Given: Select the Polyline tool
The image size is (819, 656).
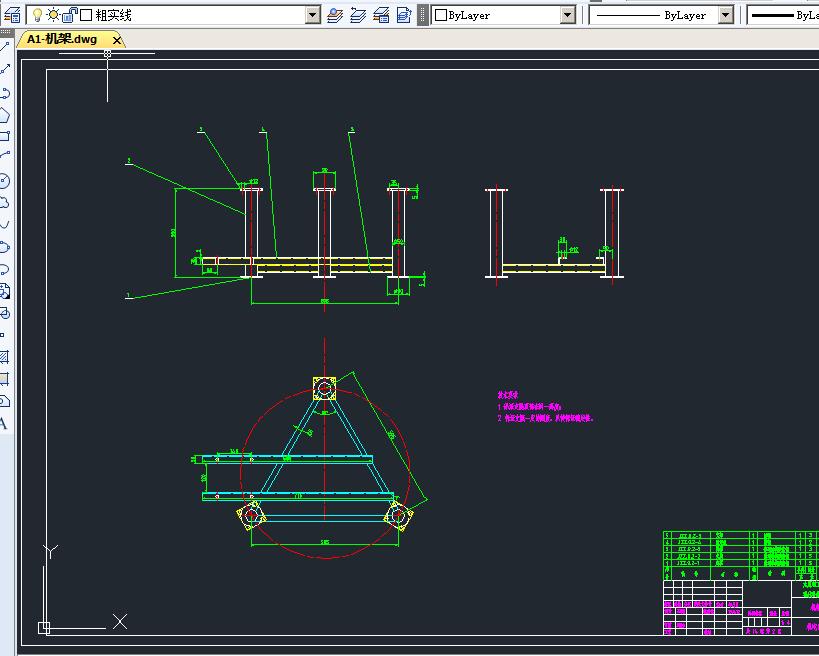Looking at the screenshot, I should [4, 93].
